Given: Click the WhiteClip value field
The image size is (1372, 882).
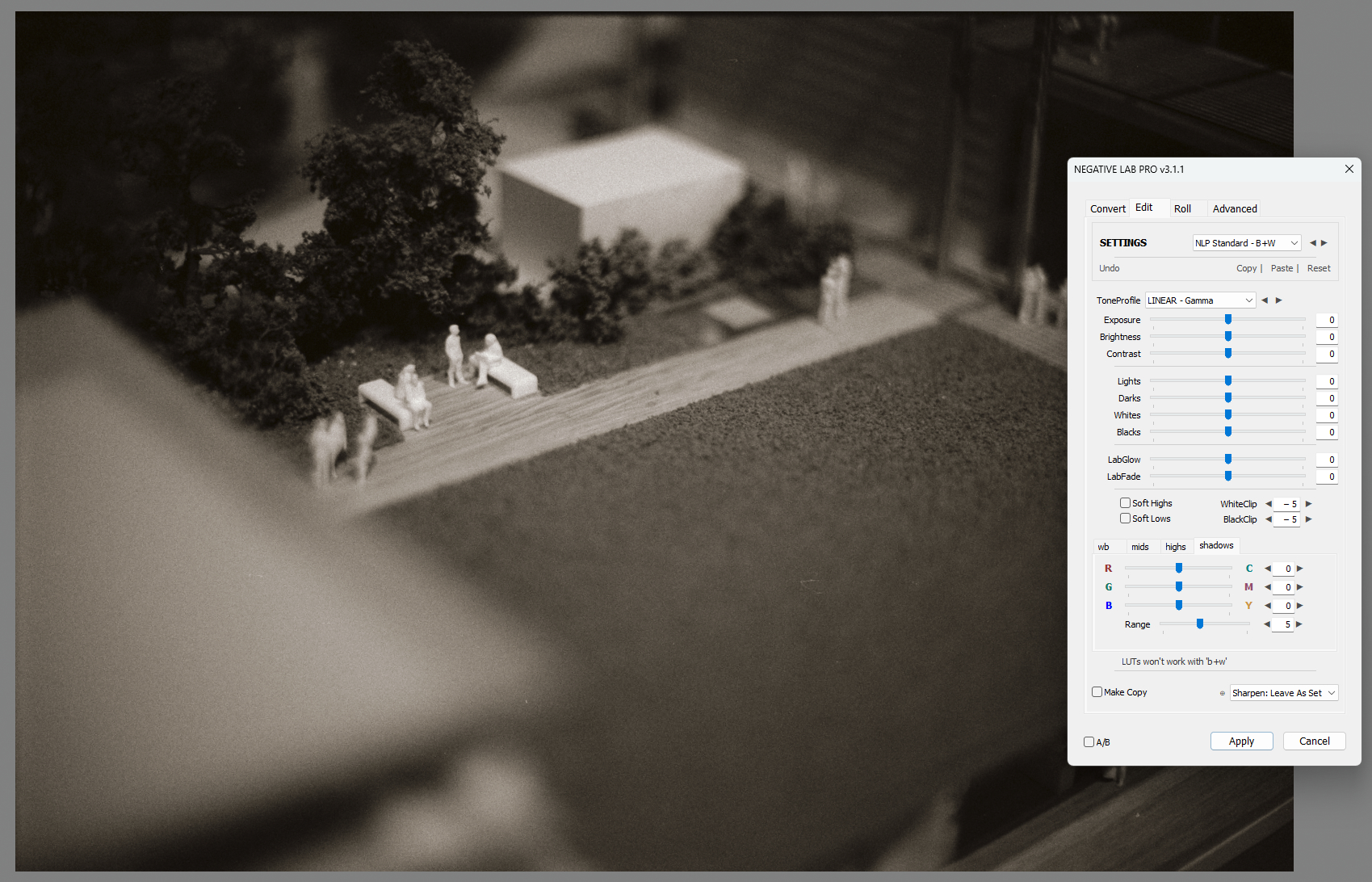Looking at the screenshot, I should tap(1287, 504).
